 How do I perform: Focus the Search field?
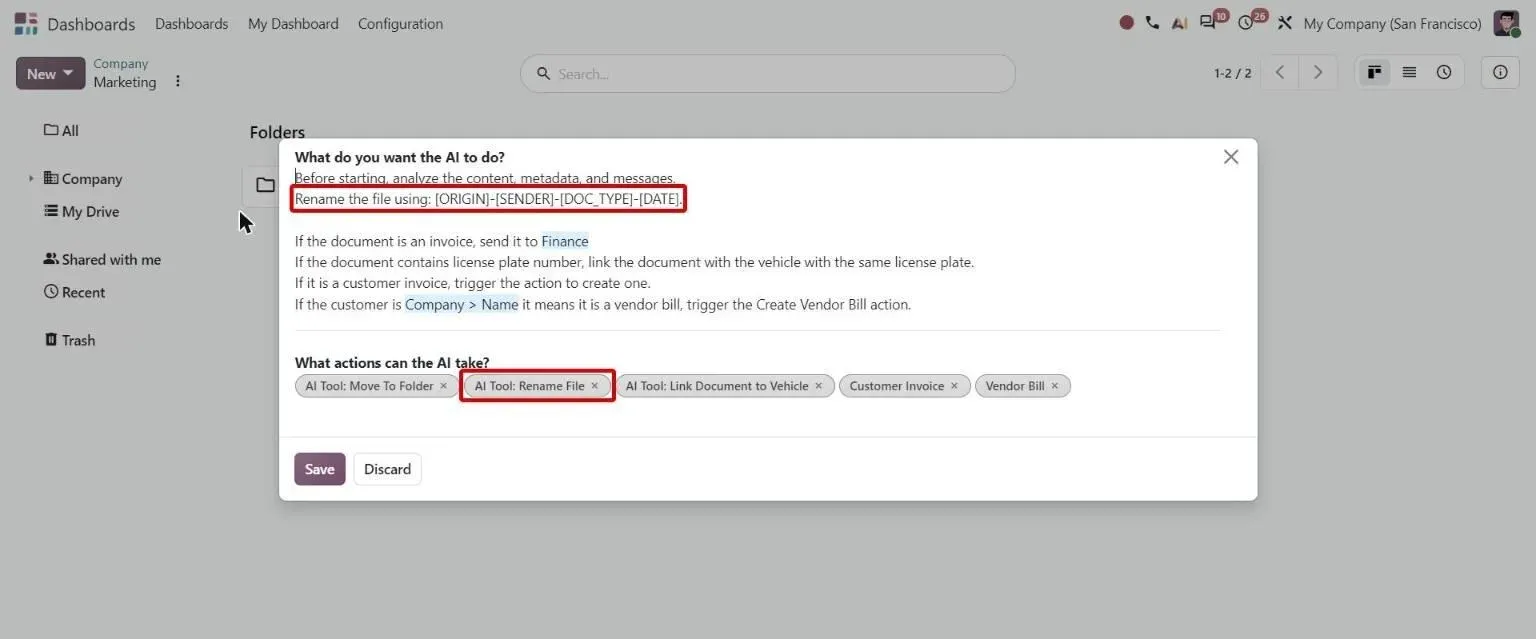[x=768, y=73]
